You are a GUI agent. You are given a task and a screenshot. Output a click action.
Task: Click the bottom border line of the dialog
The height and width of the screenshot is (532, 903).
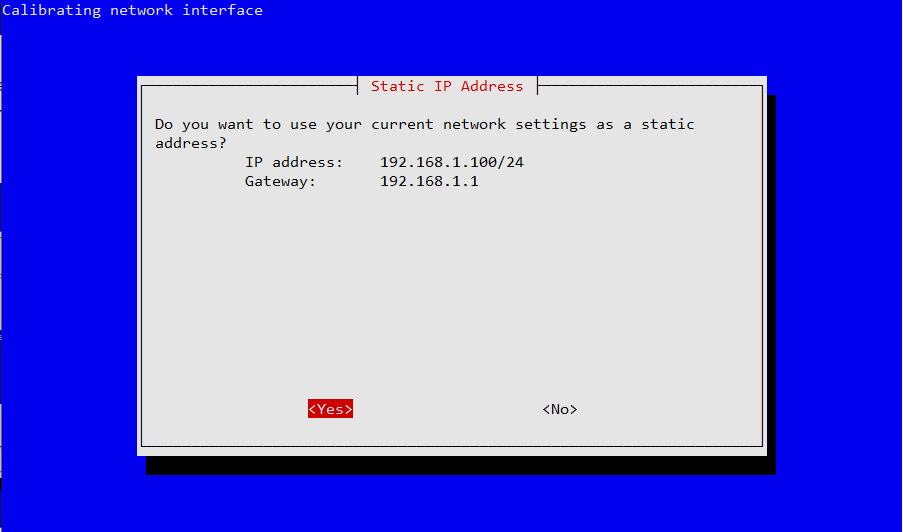450,446
